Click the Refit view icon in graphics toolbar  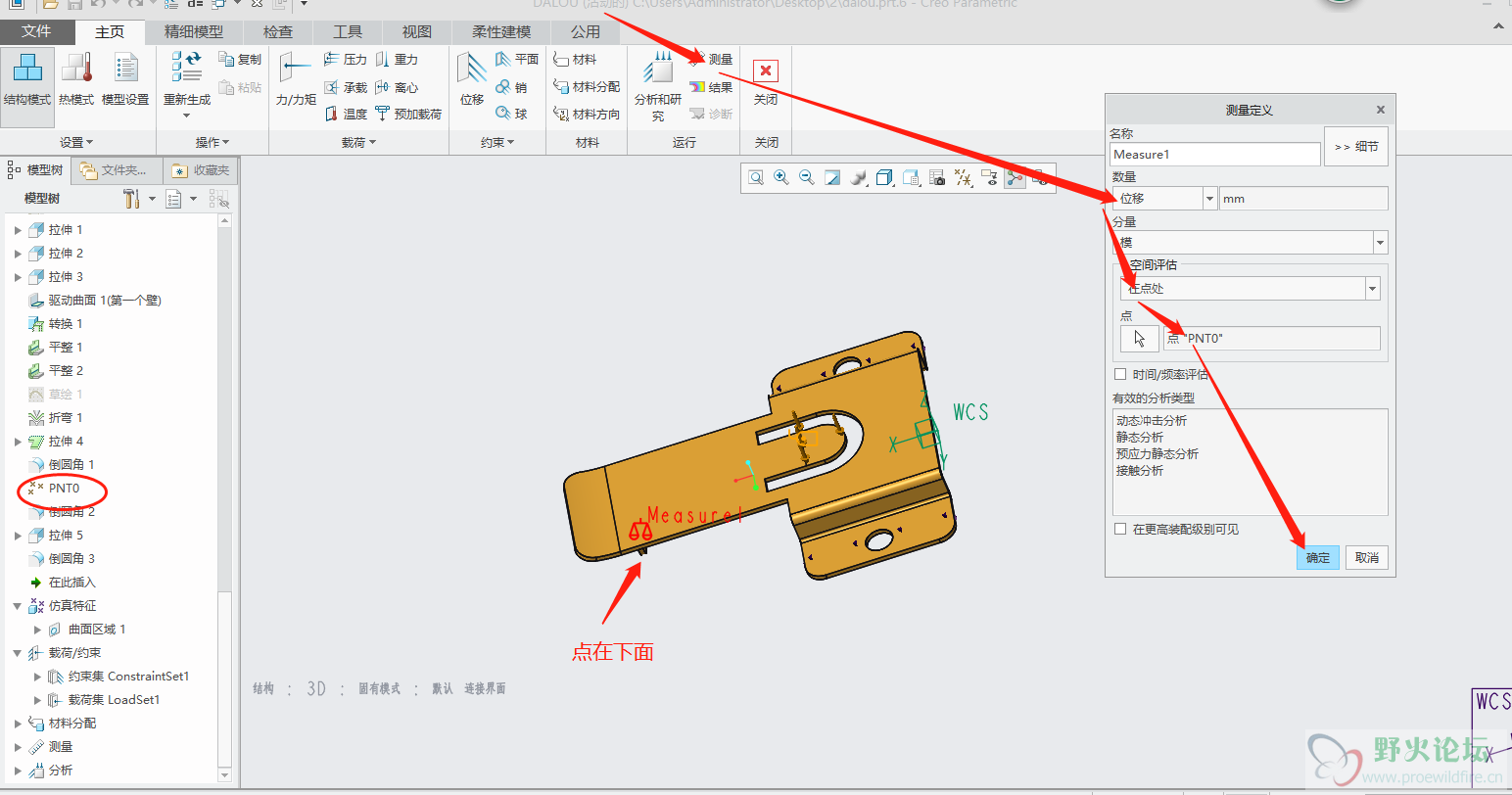pos(756,178)
